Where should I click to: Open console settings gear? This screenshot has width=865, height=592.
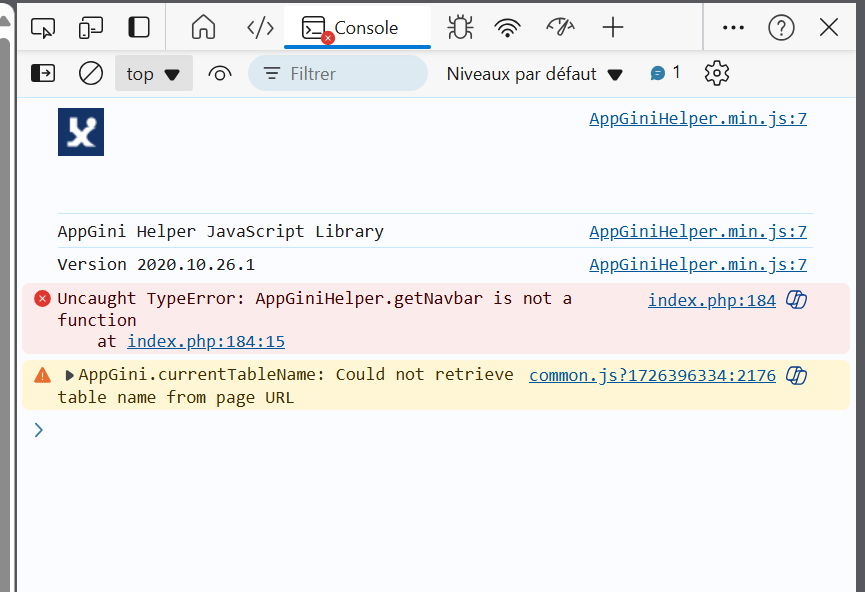click(x=717, y=73)
